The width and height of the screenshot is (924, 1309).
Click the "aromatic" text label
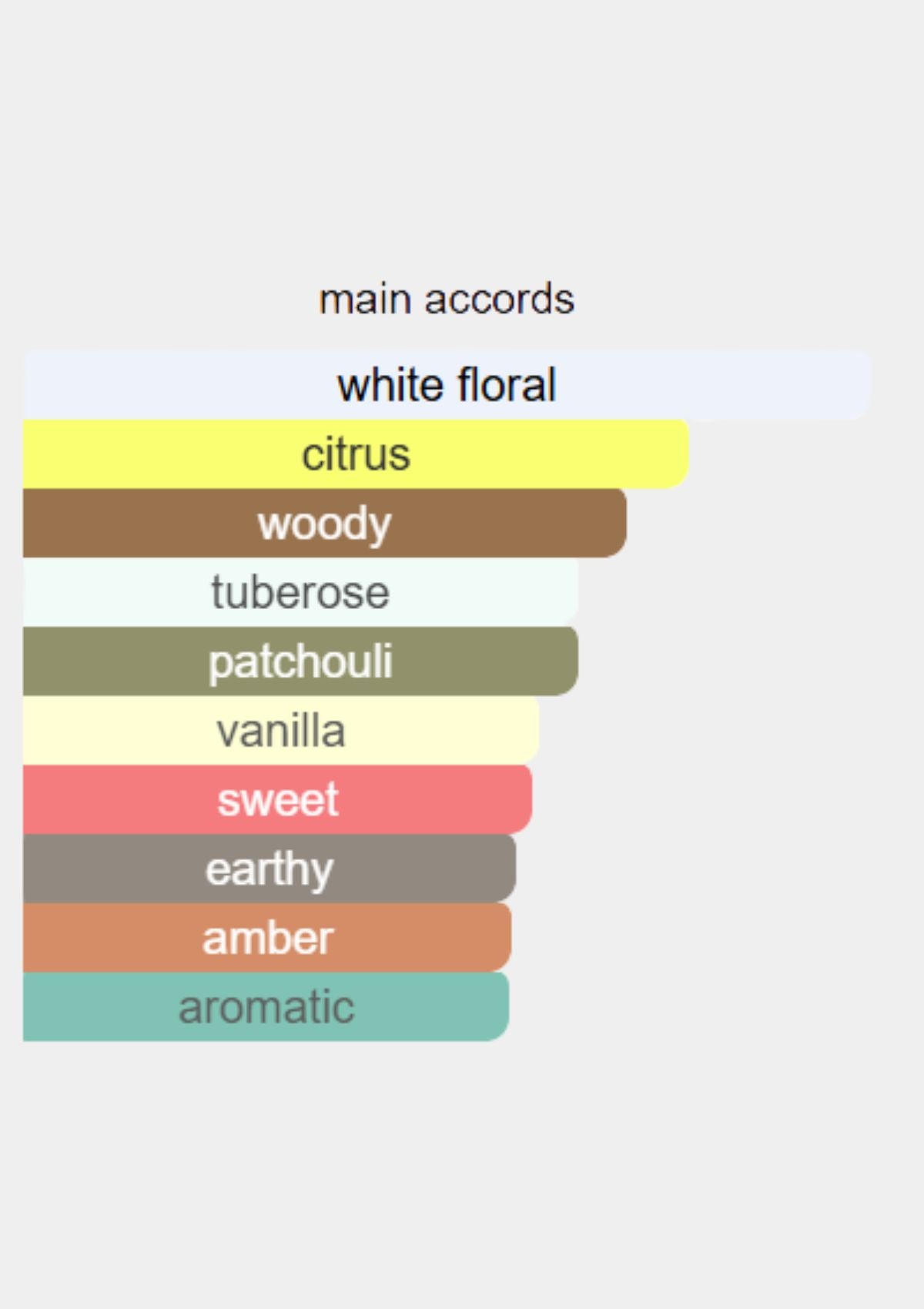tap(266, 1006)
